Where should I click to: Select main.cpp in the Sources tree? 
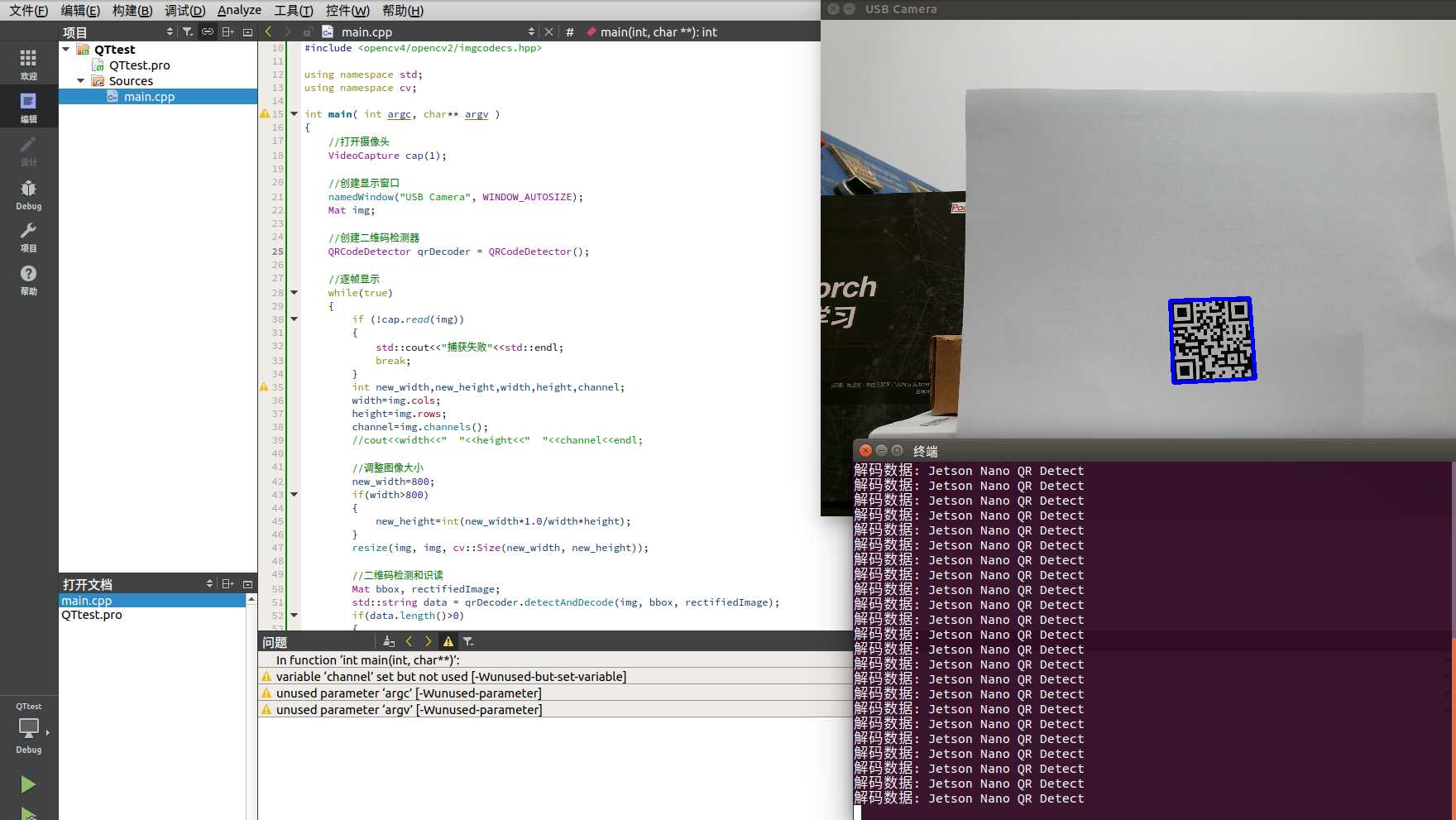[x=149, y=97]
